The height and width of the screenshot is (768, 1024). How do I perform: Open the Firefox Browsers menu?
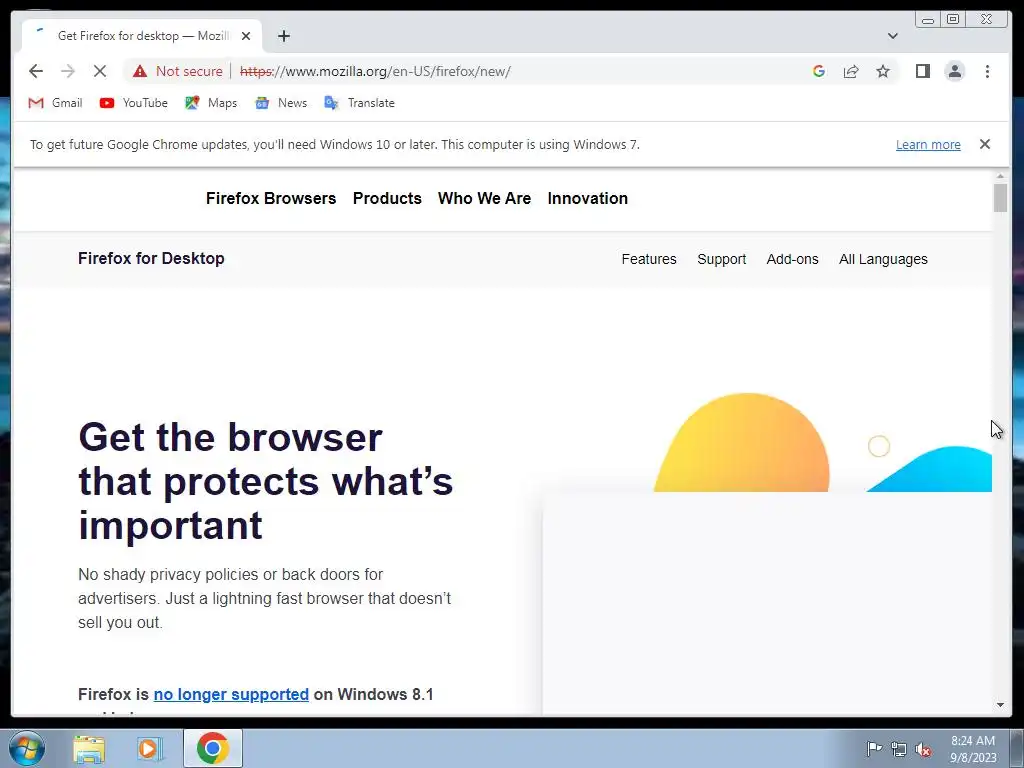coord(271,199)
